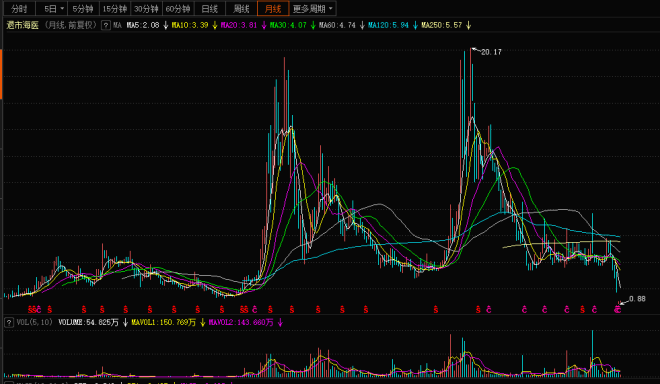
Task: Click the S event marker below 20.17 peak
Action: [x=478, y=310]
